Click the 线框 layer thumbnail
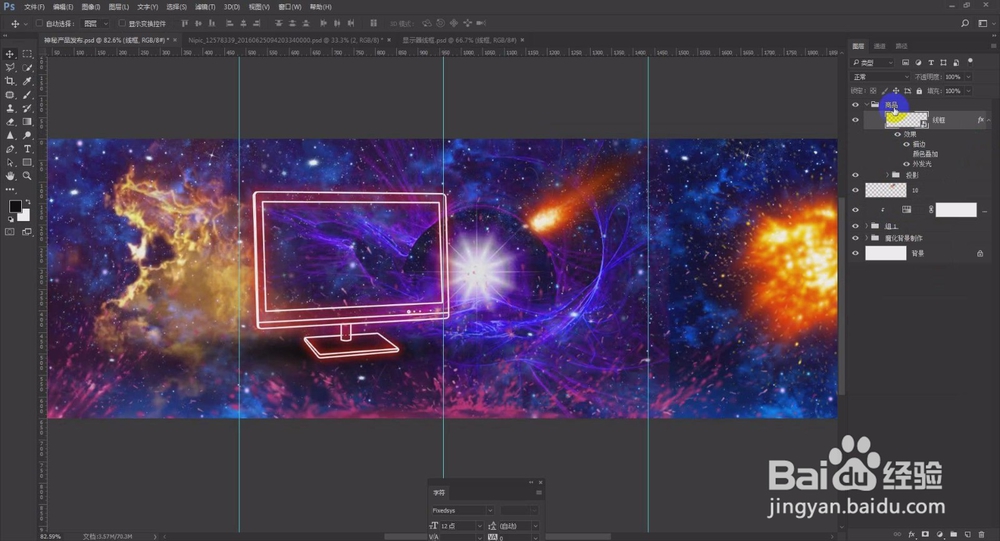This screenshot has width=1000, height=541. pyautogui.click(x=906, y=120)
